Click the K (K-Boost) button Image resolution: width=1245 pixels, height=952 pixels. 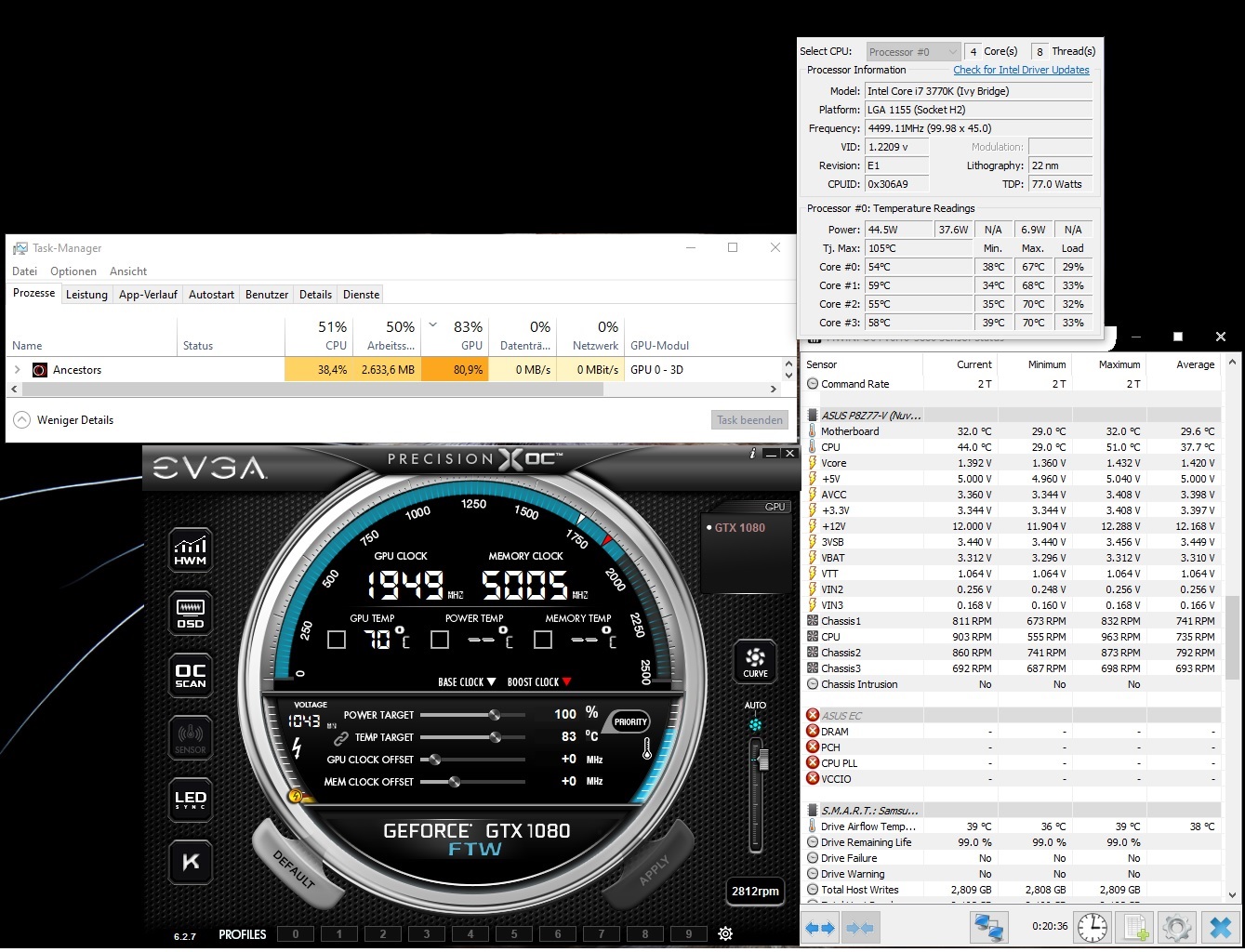pyautogui.click(x=191, y=862)
